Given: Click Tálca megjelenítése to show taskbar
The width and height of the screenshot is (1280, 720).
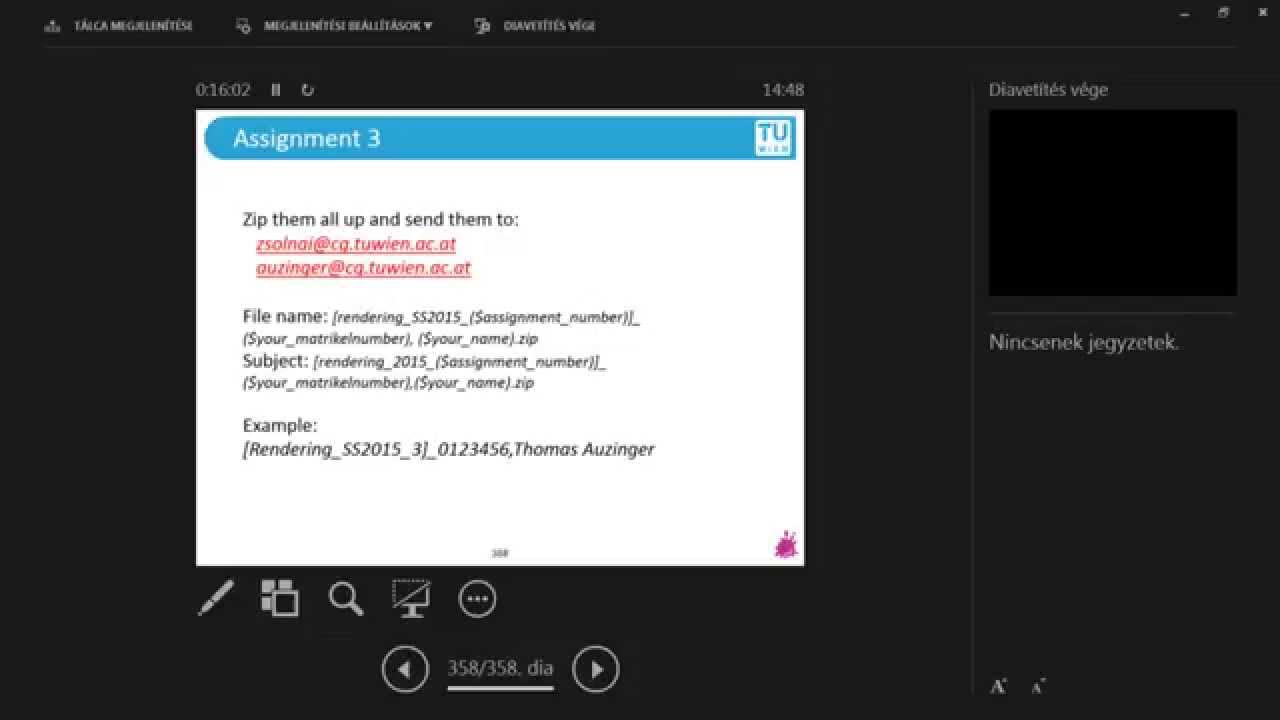Looking at the screenshot, I should [120, 26].
